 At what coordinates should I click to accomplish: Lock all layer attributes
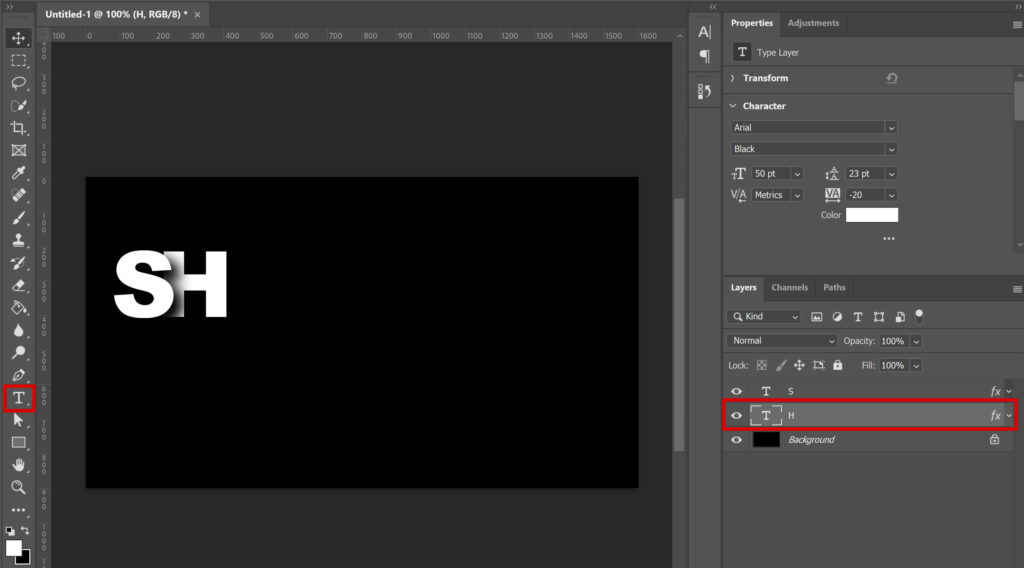point(838,366)
